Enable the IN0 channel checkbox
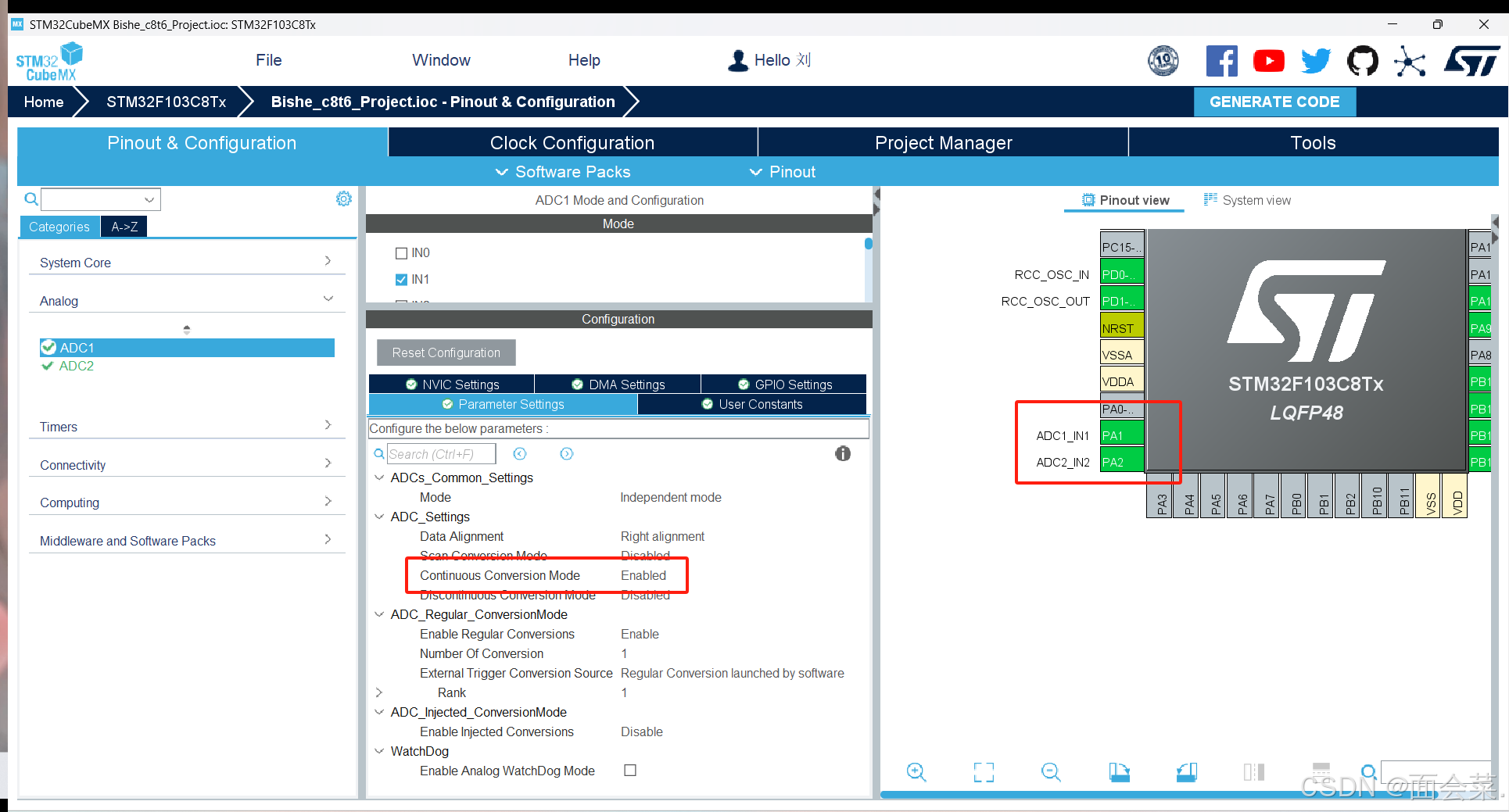 pos(402,253)
